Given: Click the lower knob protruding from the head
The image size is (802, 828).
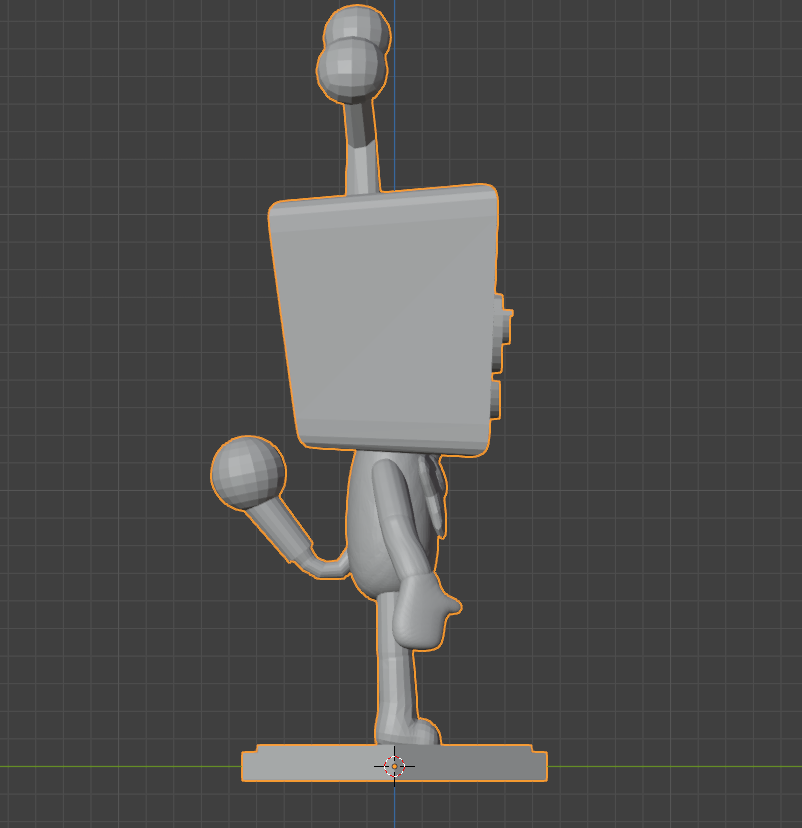Looking at the screenshot, I should (x=496, y=398).
